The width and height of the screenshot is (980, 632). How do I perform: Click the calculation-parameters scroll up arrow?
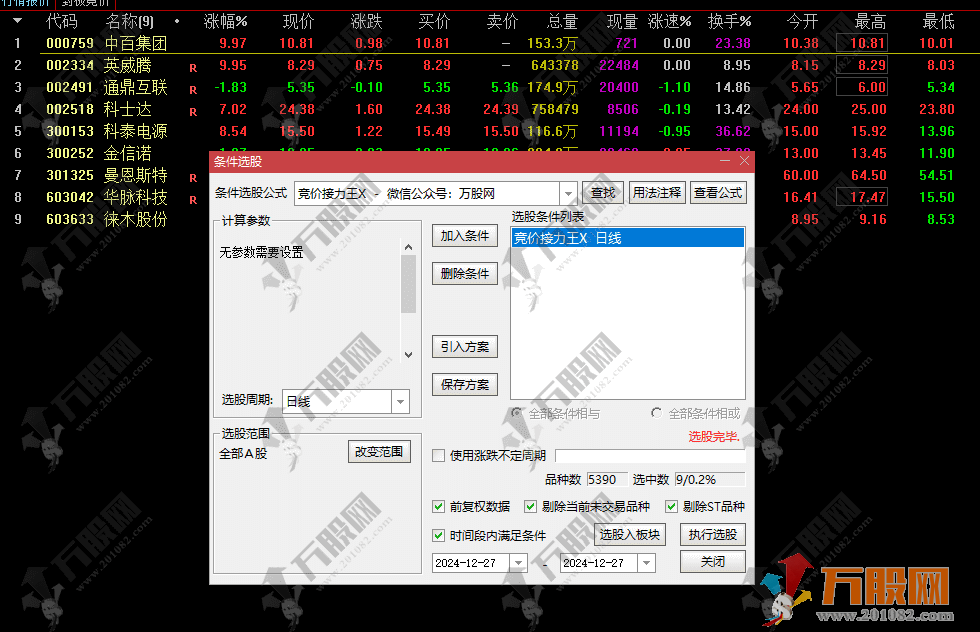[x=409, y=247]
